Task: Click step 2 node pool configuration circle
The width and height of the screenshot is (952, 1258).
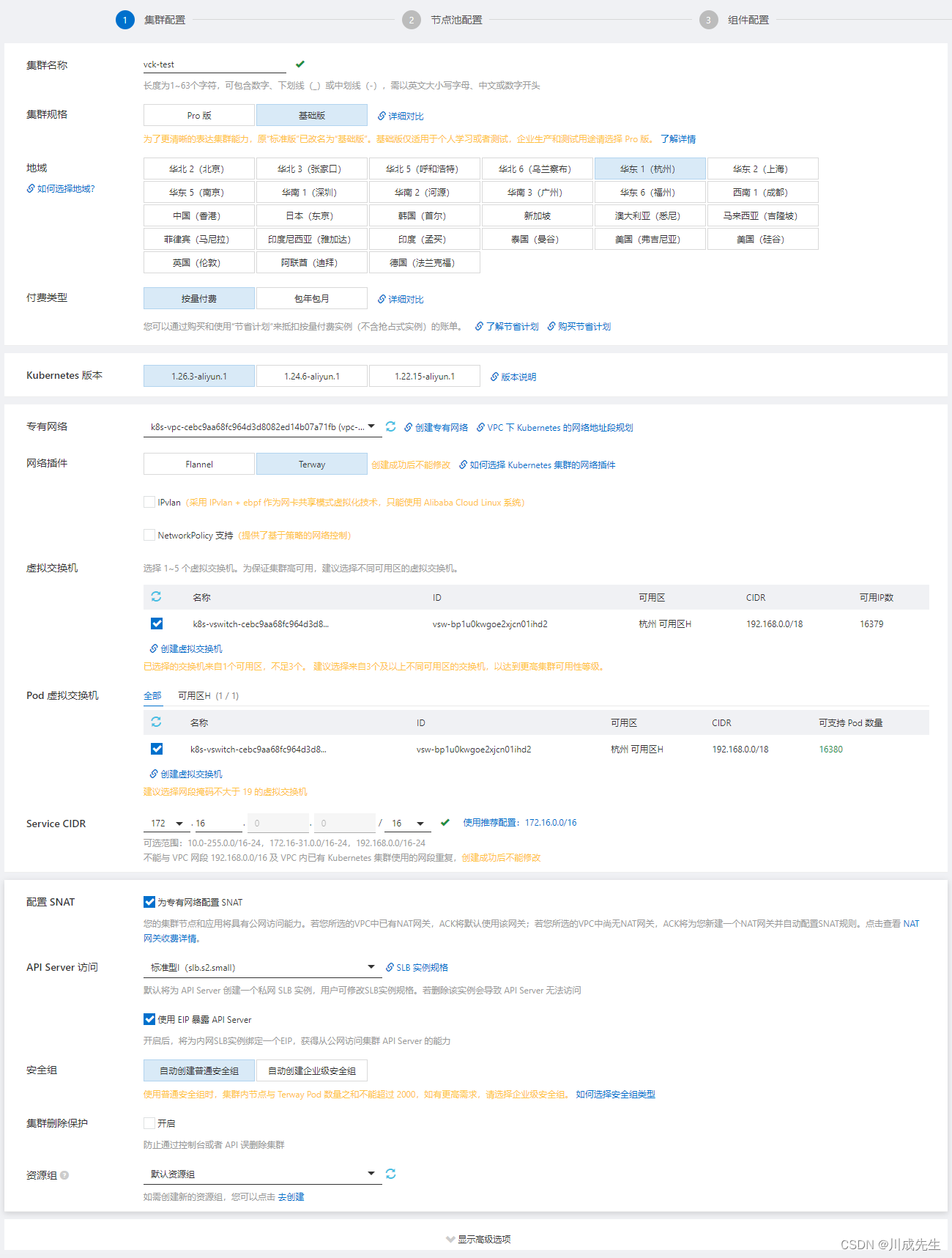Action: pyautogui.click(x=412, y=20)
